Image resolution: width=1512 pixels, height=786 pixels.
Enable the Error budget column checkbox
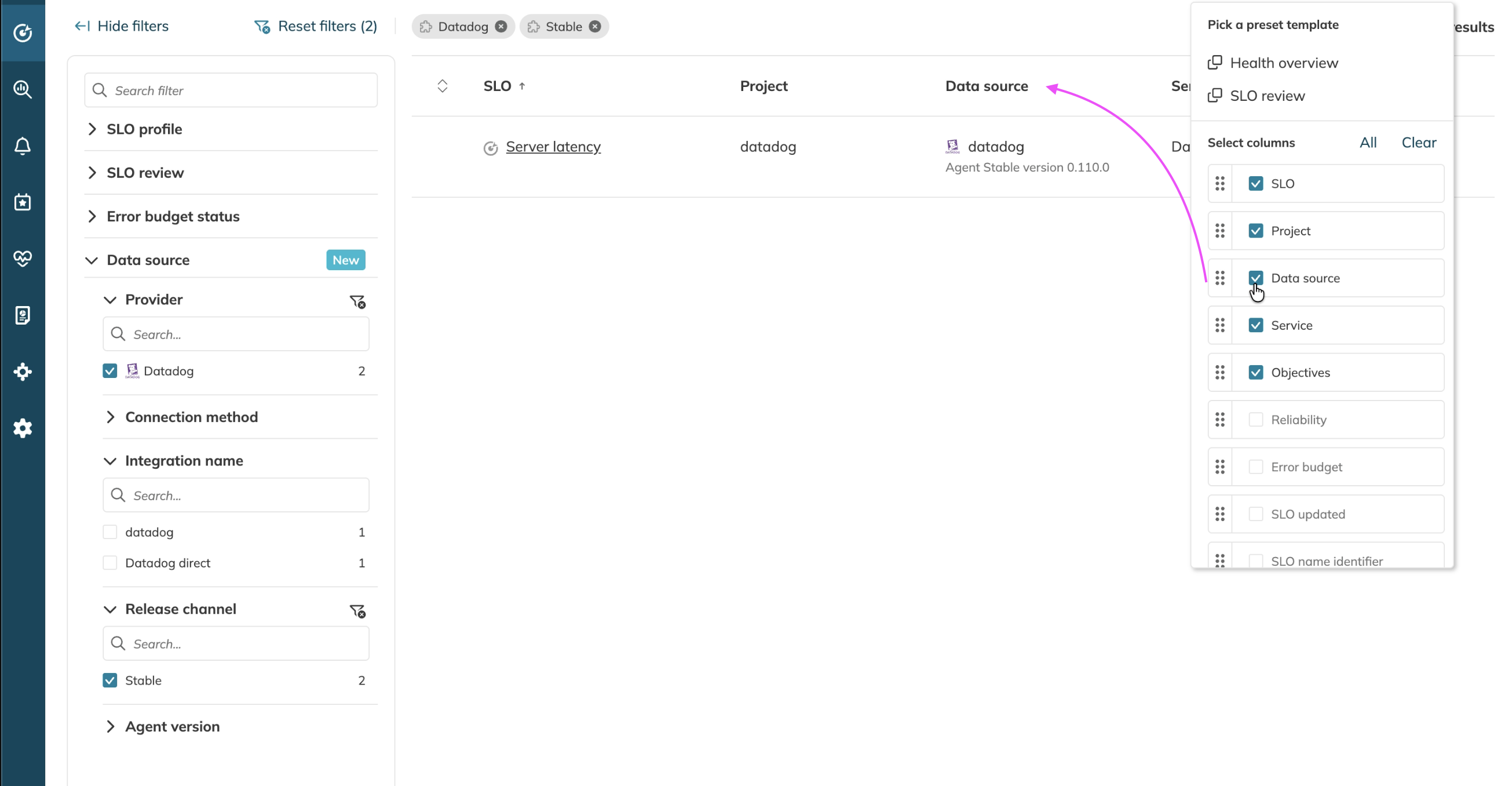1257,467
